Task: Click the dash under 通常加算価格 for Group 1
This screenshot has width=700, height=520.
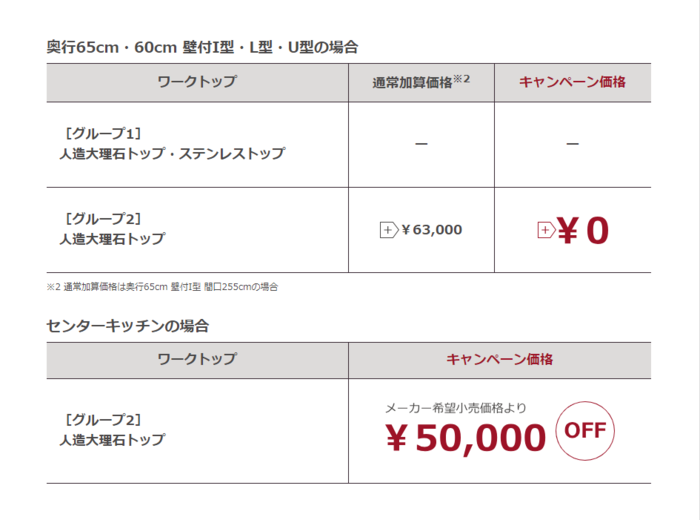Action: click(x=421, y=145)
